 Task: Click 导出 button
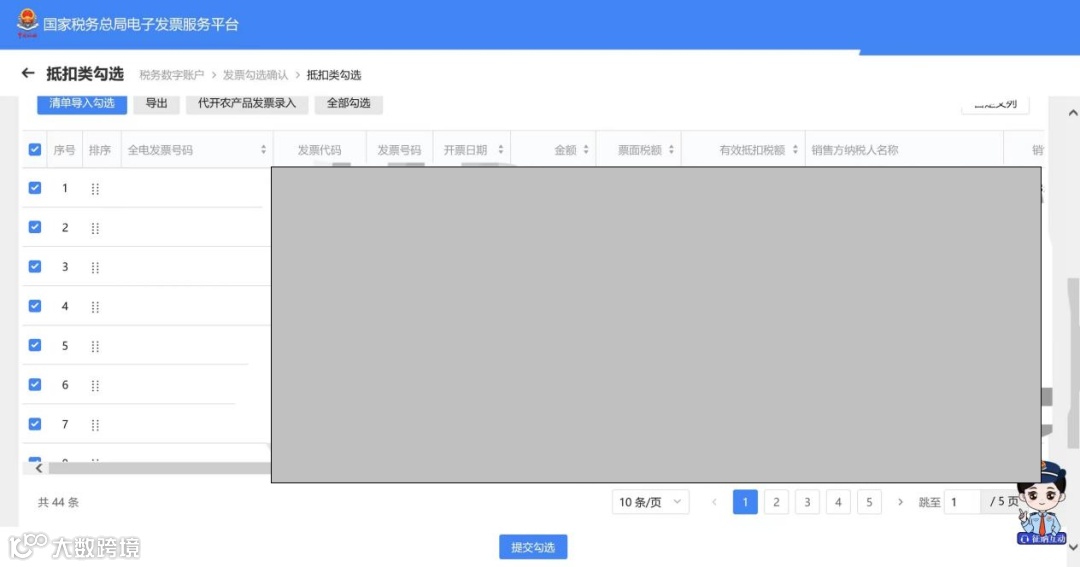pos(156,103)
